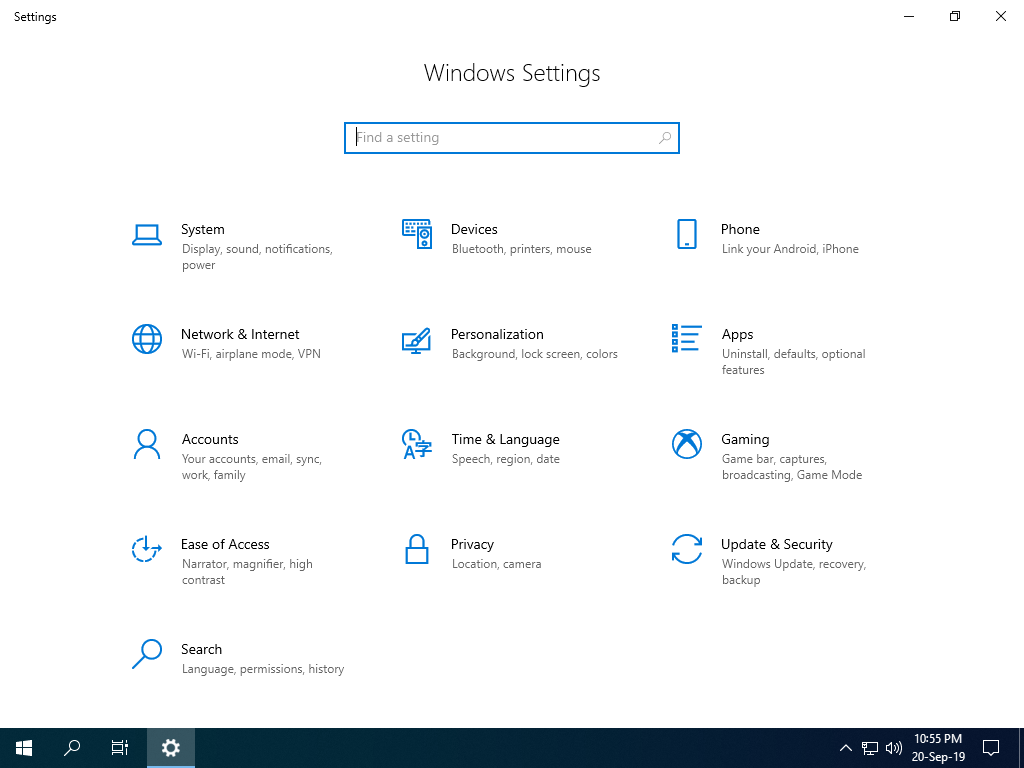Focus the Find a setting search field
Image resolution: width=1024 pixels, height=768 pixels.
(512, 138)
